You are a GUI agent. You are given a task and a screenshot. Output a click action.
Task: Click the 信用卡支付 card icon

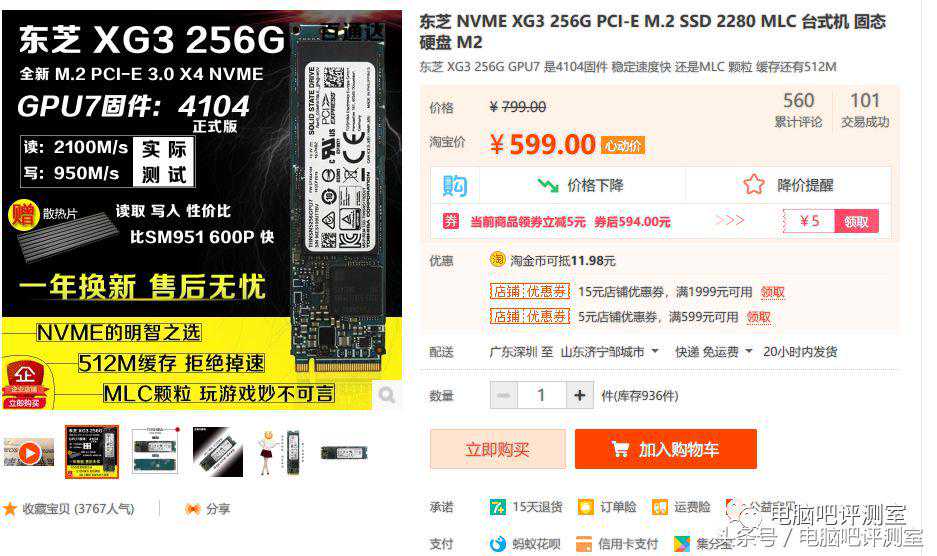point(584,543)
